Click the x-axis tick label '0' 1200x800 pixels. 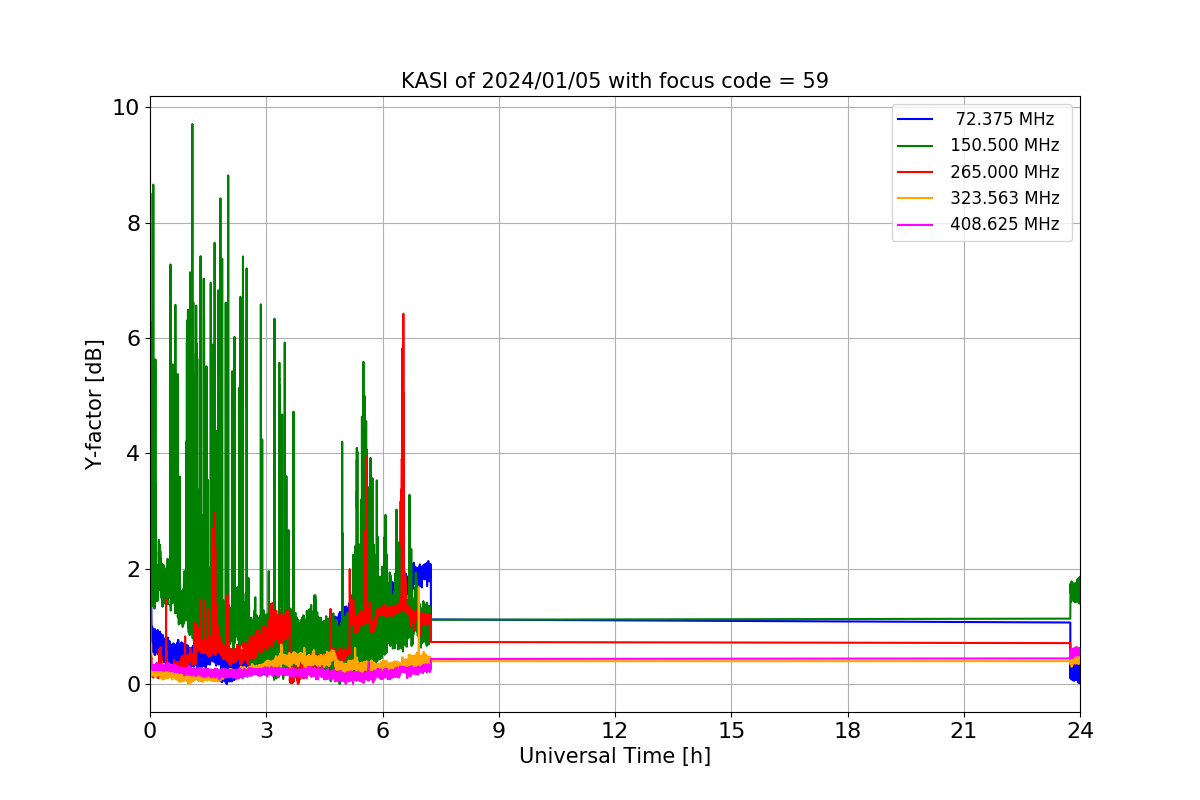[150, 731]
